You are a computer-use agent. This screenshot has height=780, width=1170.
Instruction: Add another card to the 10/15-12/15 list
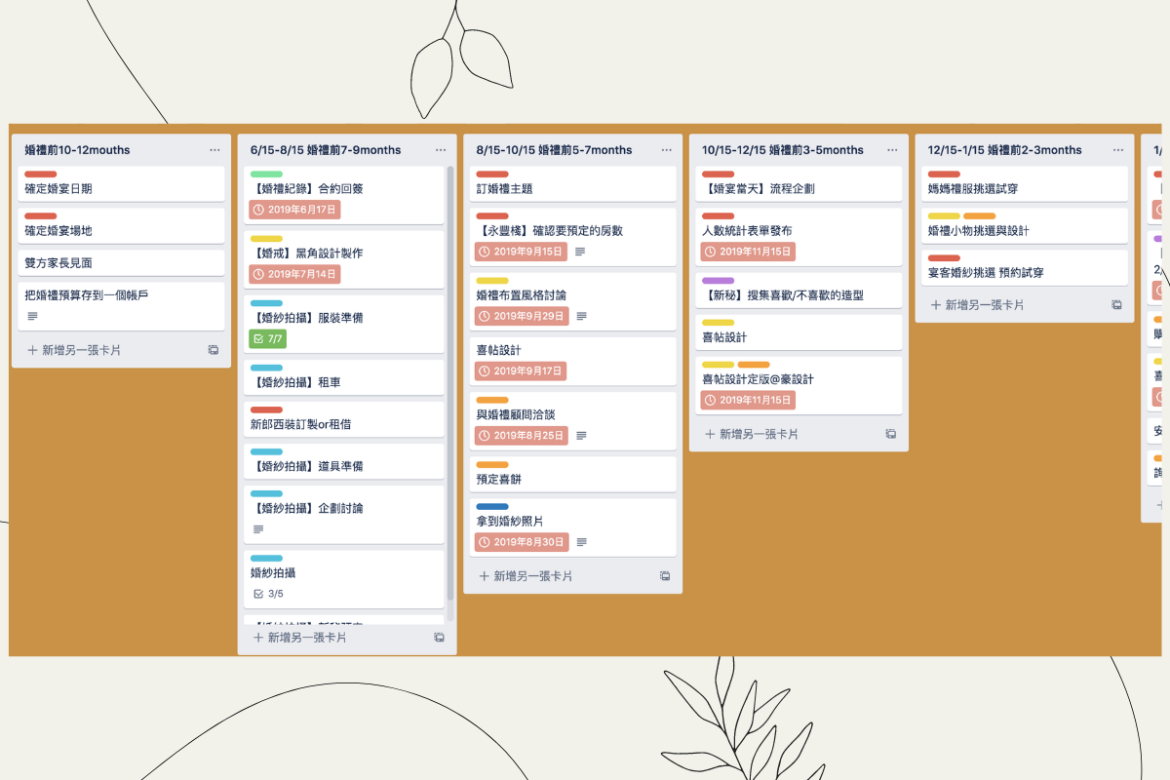click(x=750, y=434)
